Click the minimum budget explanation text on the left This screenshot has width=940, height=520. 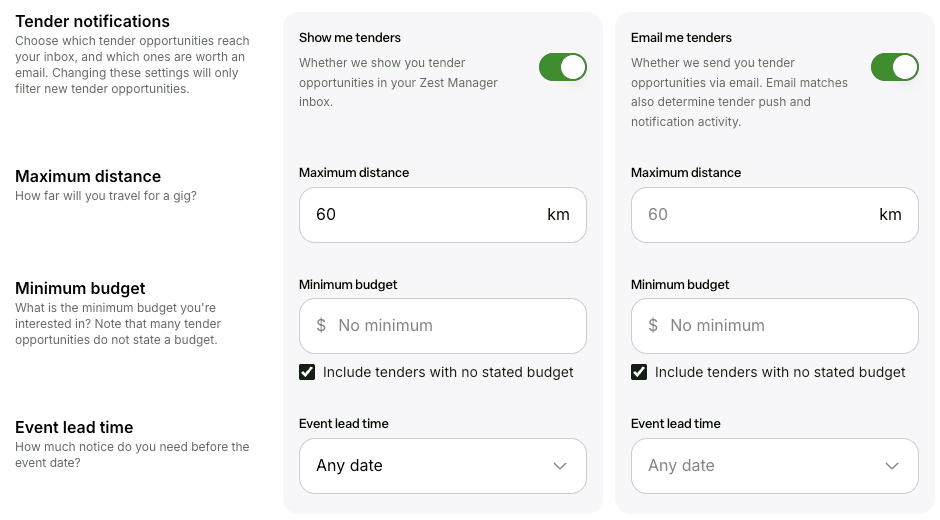coord(118,324)
